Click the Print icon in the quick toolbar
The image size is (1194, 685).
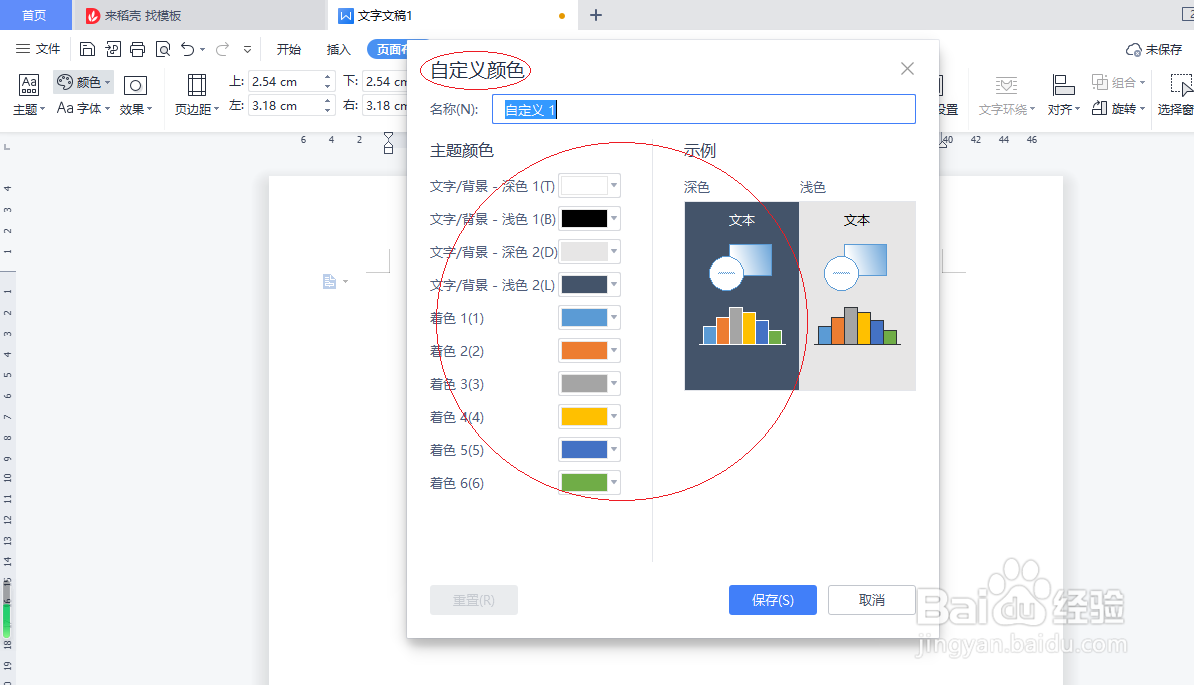[x=137, y=48]
